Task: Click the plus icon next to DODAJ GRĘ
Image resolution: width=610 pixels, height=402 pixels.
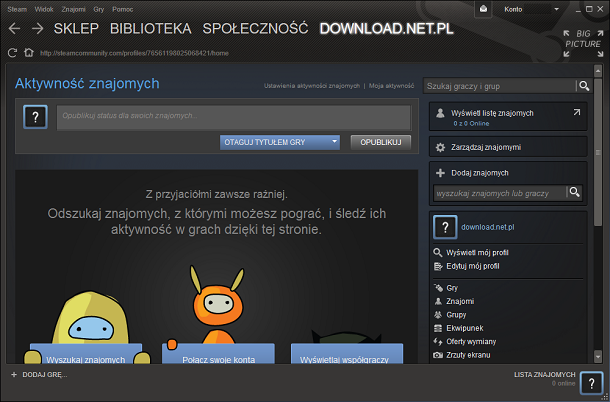Action: pyautogui.click(x=14, y=375)
